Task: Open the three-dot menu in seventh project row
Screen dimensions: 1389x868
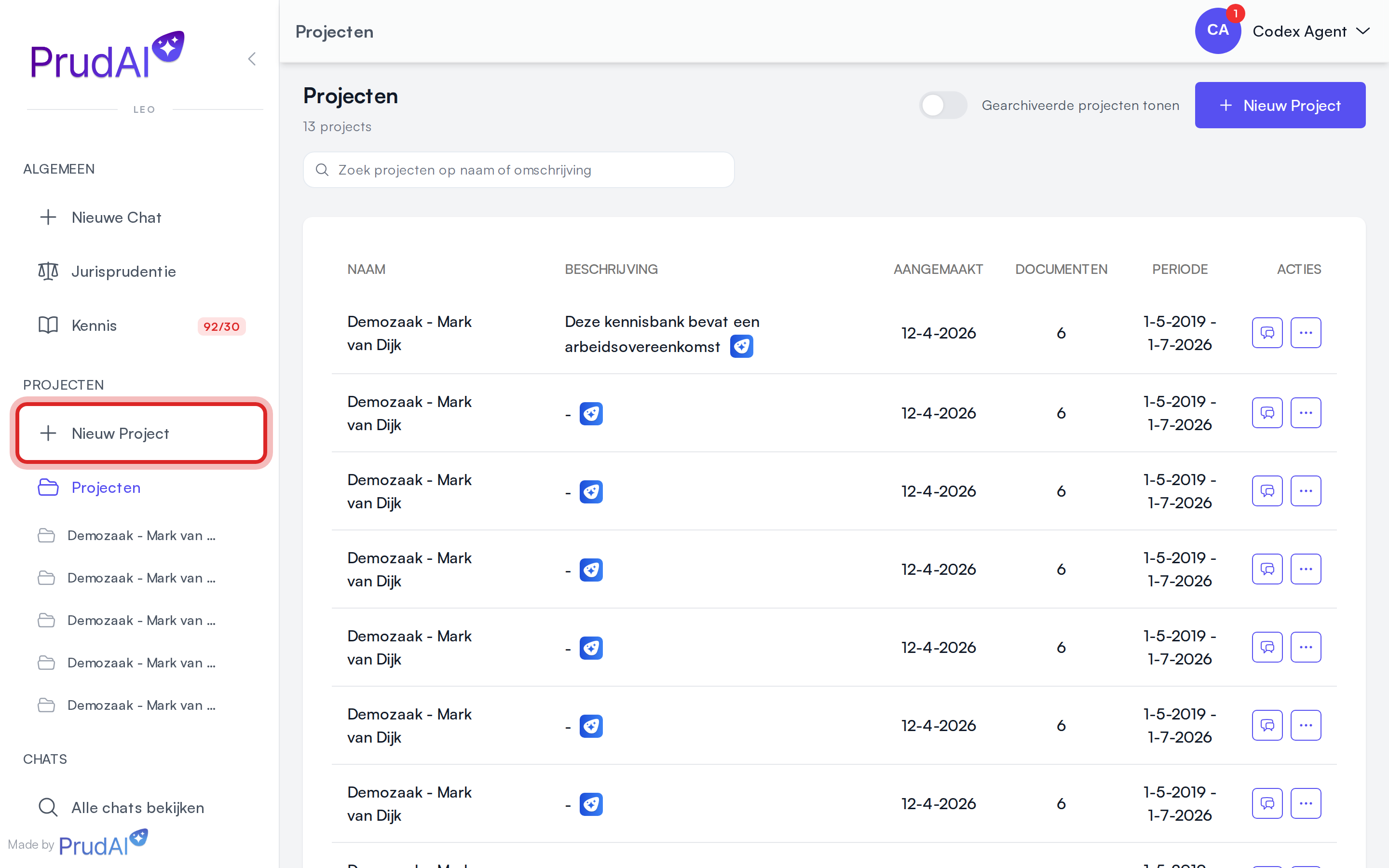Action: [x=1306, y=803]
